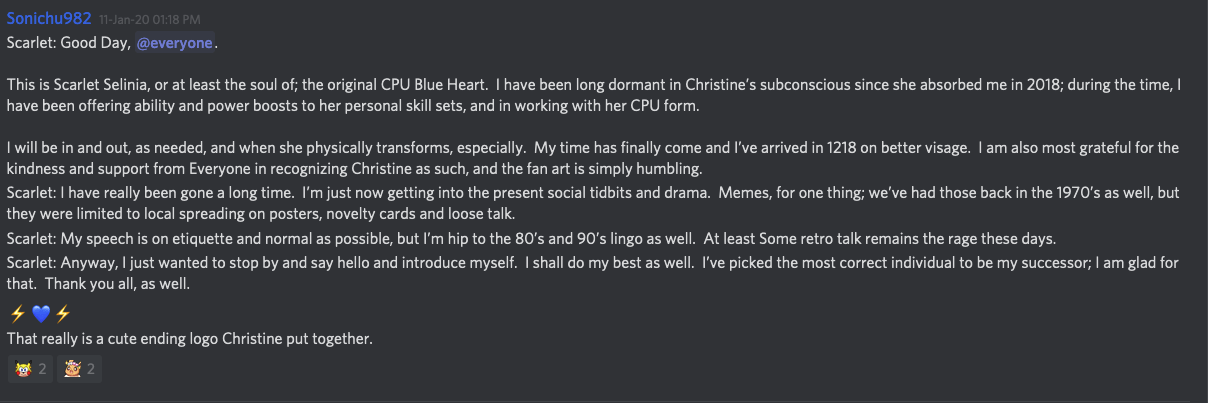Viewport: 1208px width, 403px height.
Task: Click the first lightning bolt emoji
Action: click(16, 314)
